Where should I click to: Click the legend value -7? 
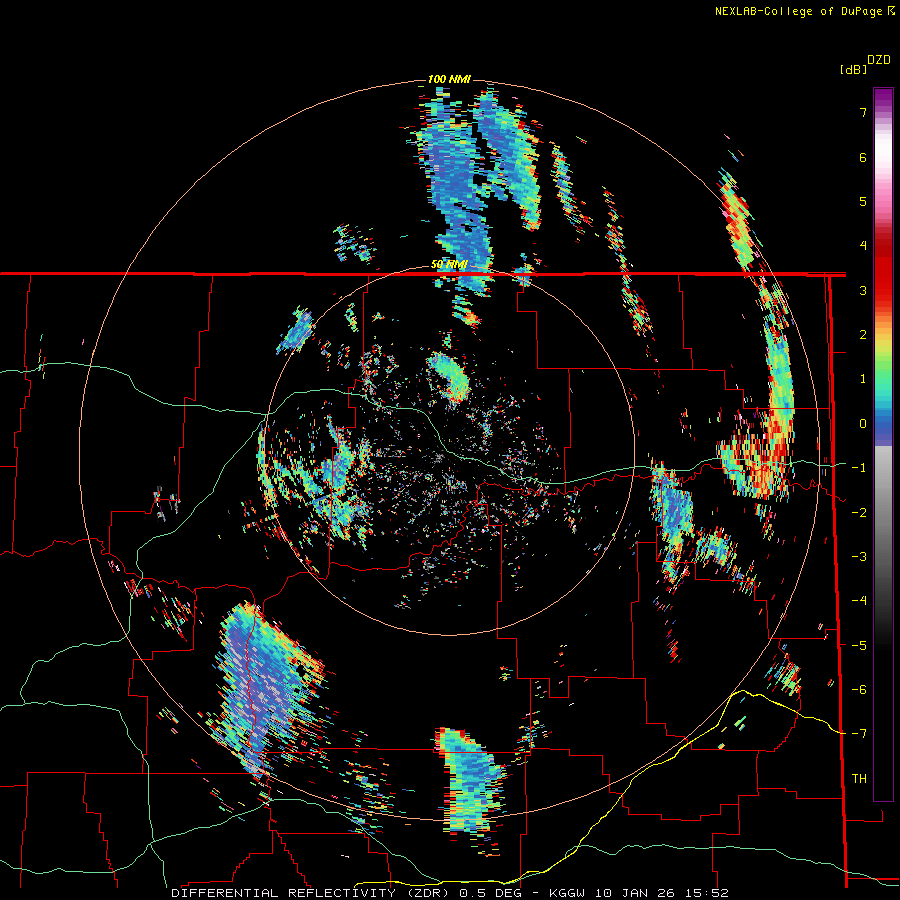[859, 734]
